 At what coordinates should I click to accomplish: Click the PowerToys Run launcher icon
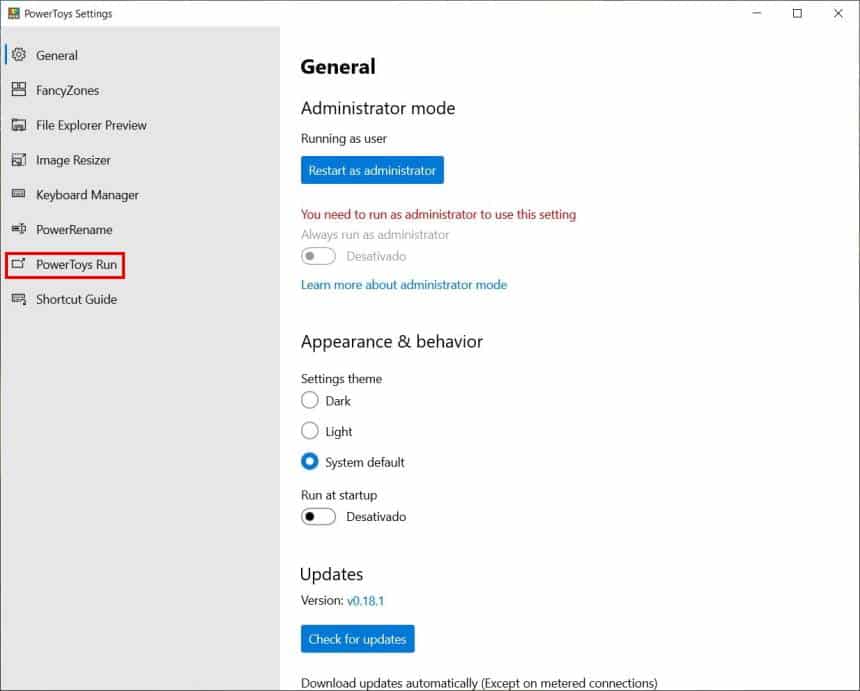tap(19, 264)
